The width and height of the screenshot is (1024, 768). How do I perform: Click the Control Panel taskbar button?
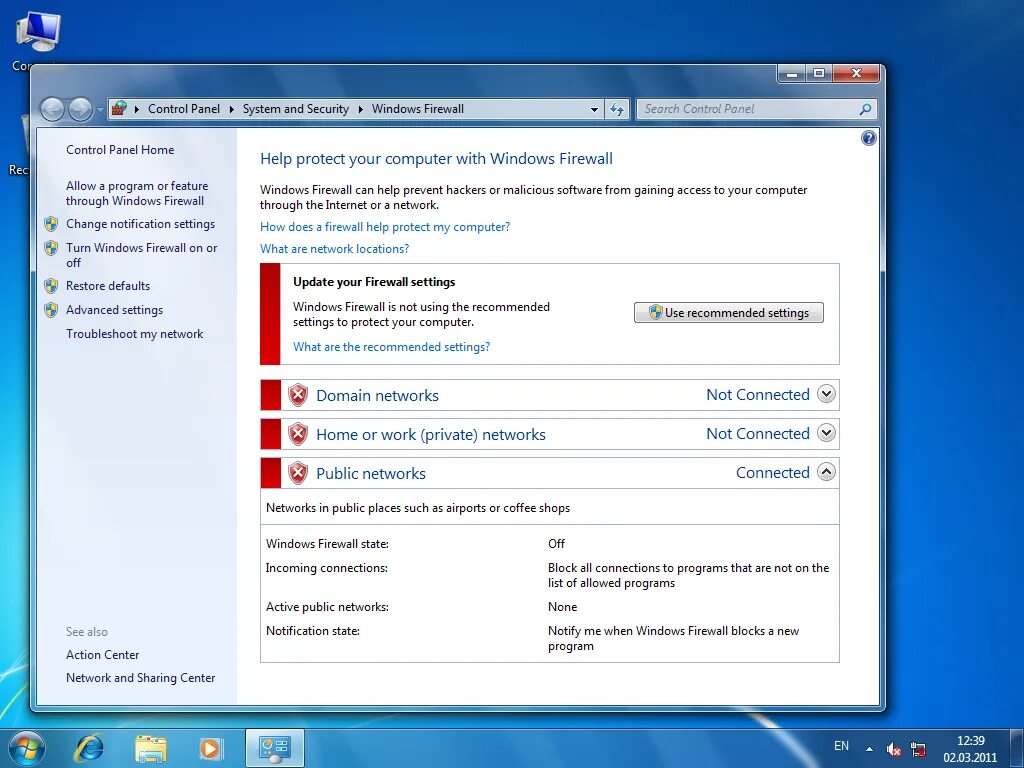pyautogui.click(x=275, y=748)
